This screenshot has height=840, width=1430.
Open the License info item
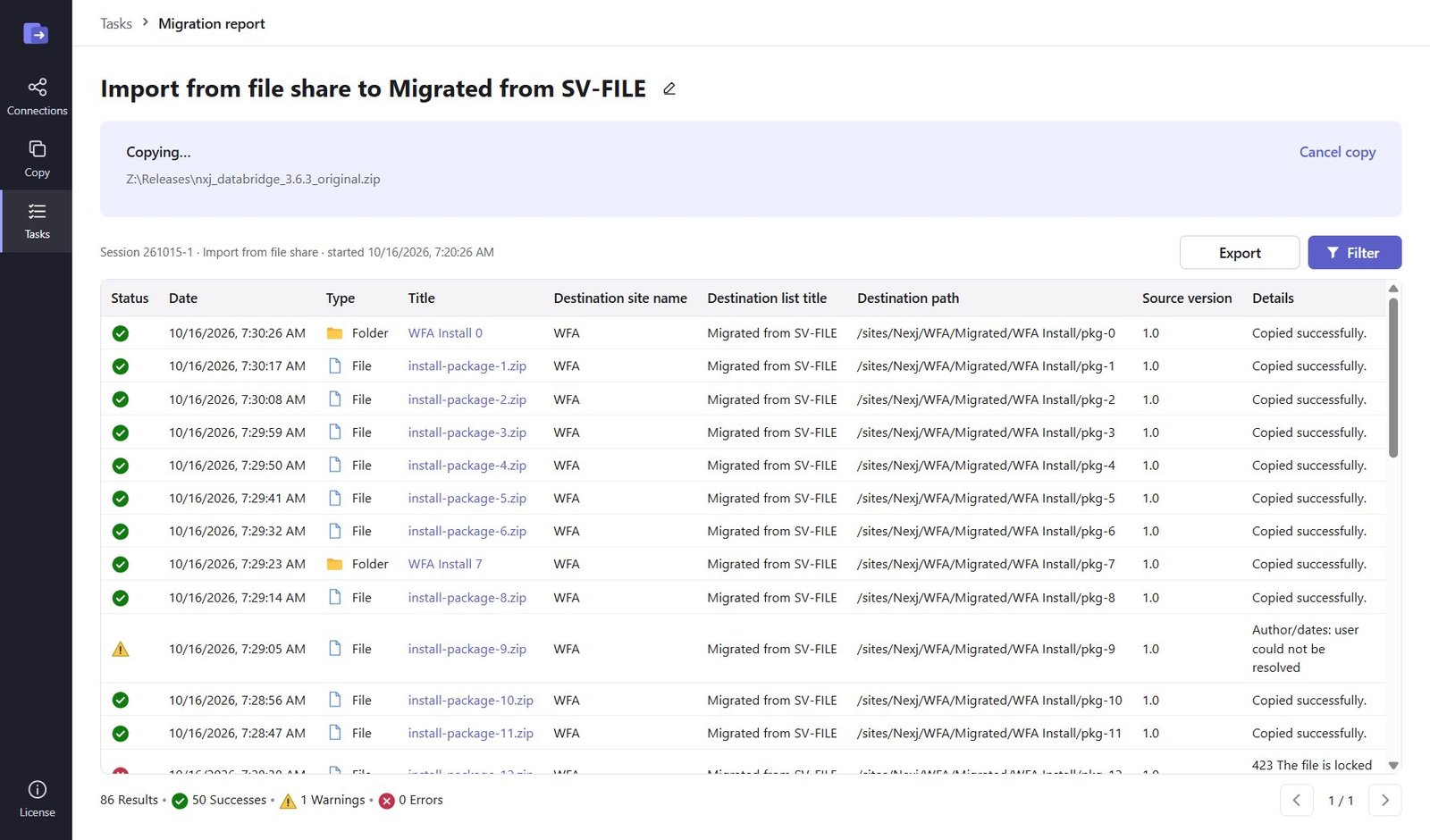click(37, 799)
